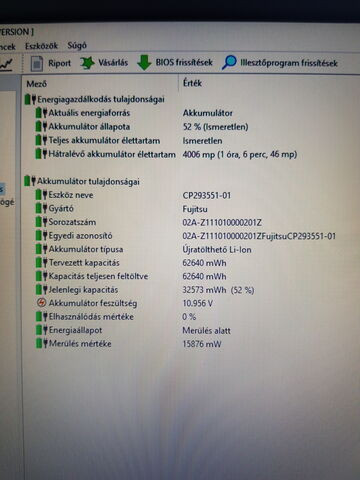The height and width of the screenshot is (480, 360).
Task: Click the value Merülés alatt
Action: pyautogui.click(x=207, y=331)
